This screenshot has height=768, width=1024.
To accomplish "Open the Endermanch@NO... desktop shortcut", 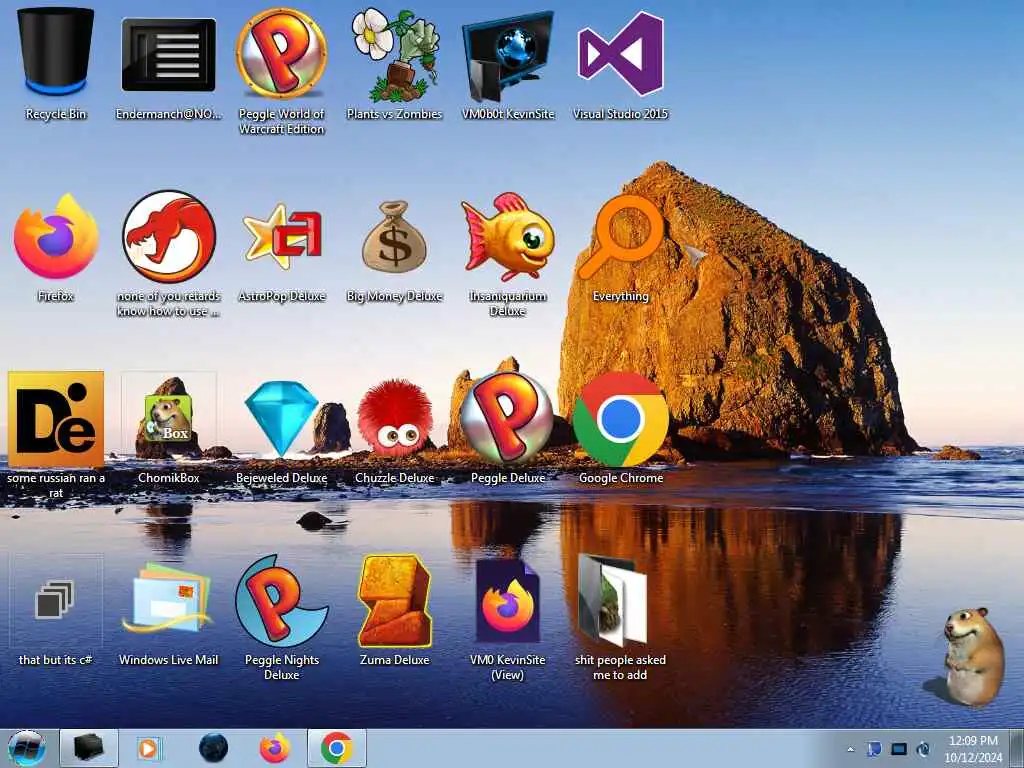I will [168, 64].
